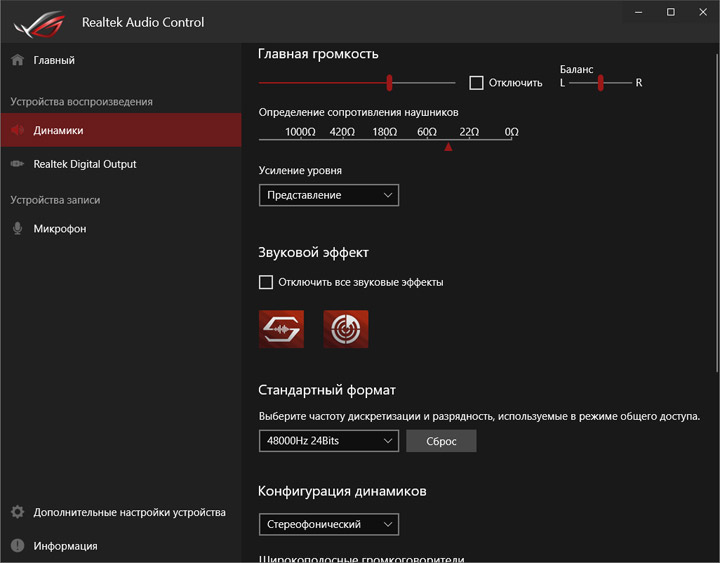Click the 180Ω impedance scale label
This screenshot has height=563, width=720.
[385, 132]
